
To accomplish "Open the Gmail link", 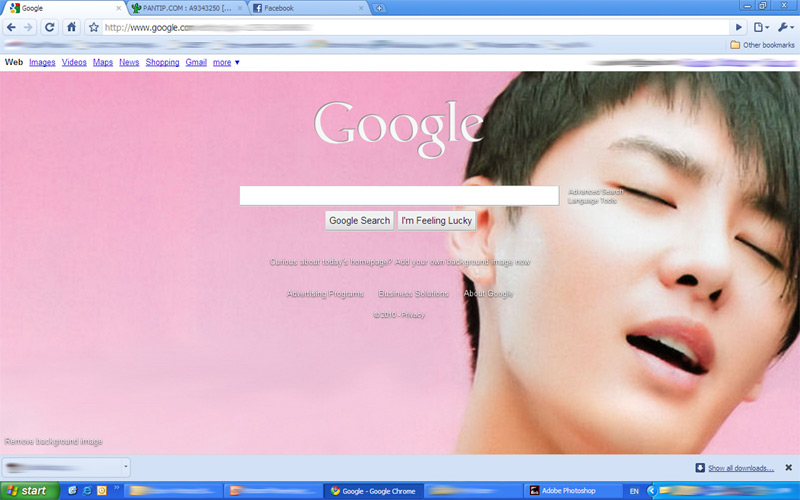I will tap(196, 62).
